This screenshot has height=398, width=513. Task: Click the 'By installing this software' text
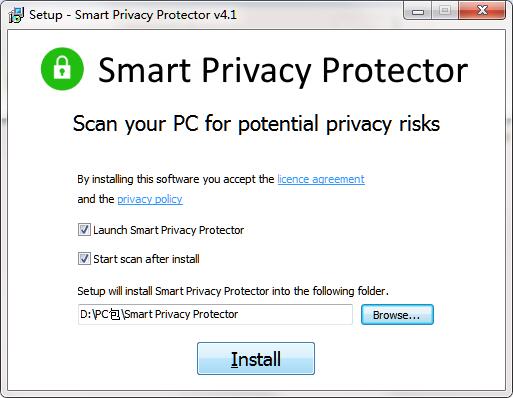click(x=176, y=179)
